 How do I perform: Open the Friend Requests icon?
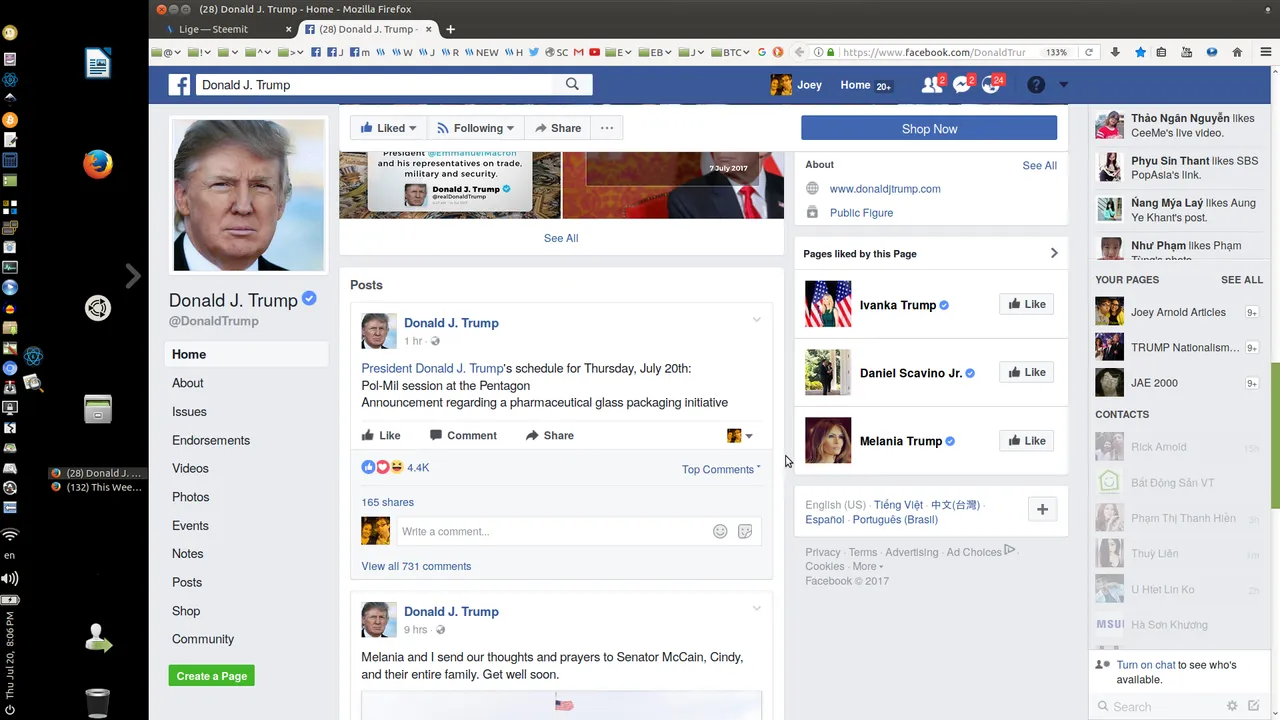(931, 85)
